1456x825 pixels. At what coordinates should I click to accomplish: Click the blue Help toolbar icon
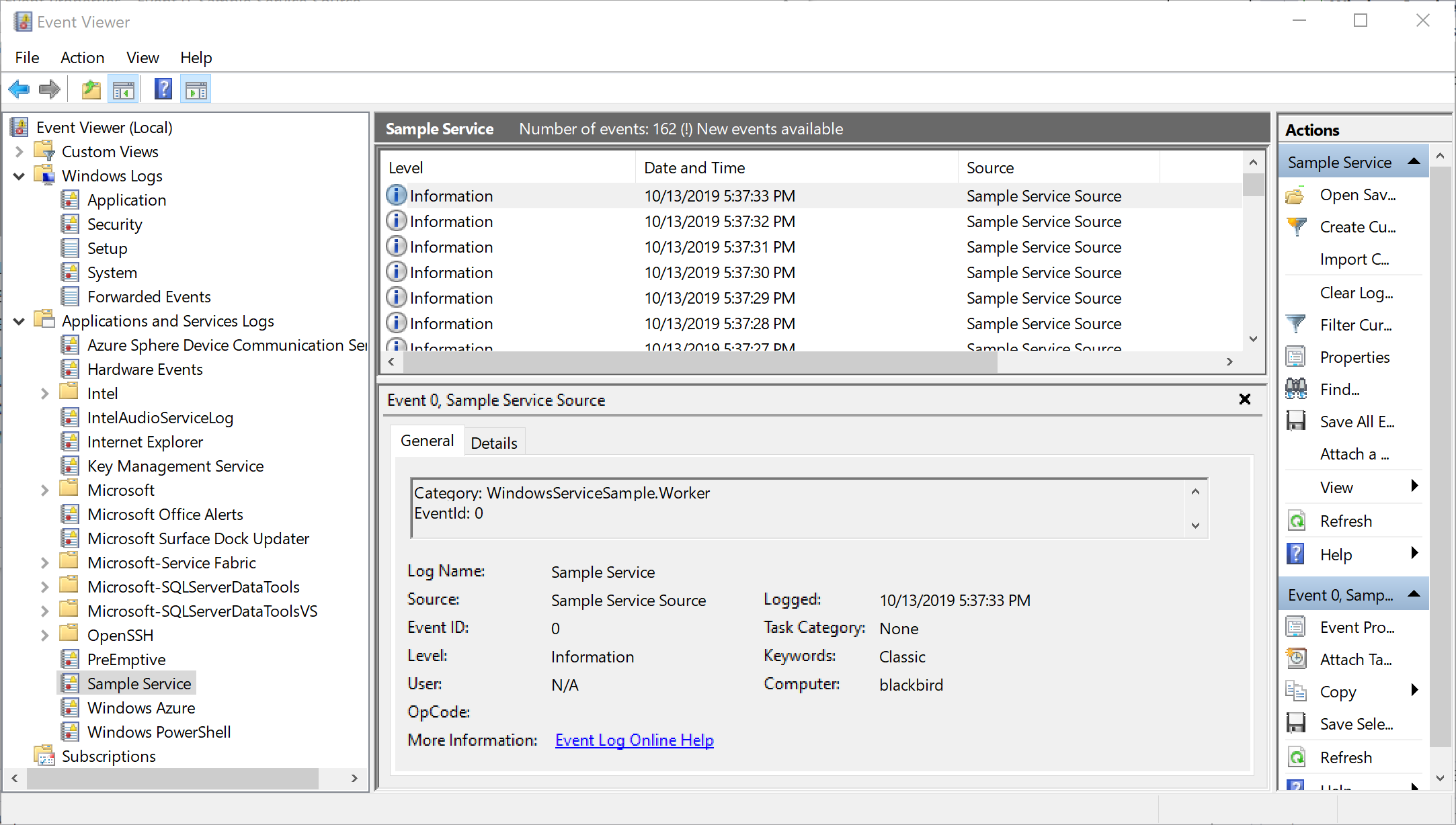pos(163,89)
